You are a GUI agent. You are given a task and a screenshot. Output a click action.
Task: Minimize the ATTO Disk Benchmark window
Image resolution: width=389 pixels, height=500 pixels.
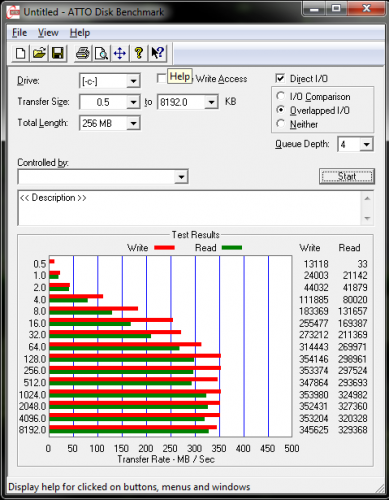[313, 9]
